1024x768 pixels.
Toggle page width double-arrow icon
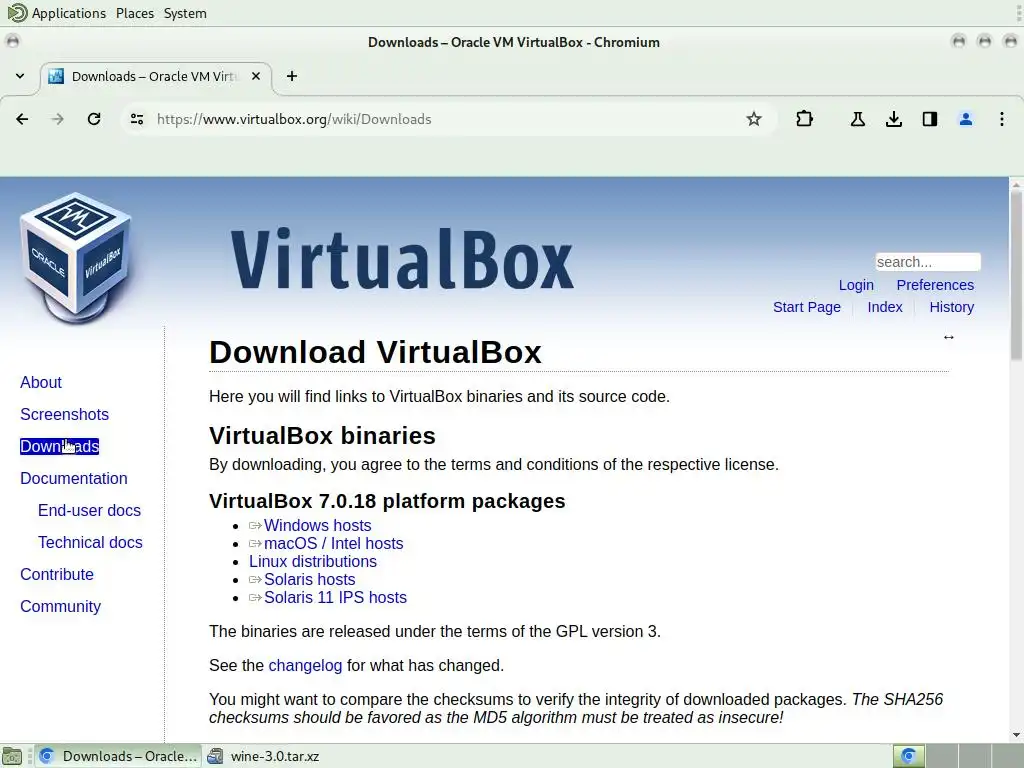pos(949,337)
